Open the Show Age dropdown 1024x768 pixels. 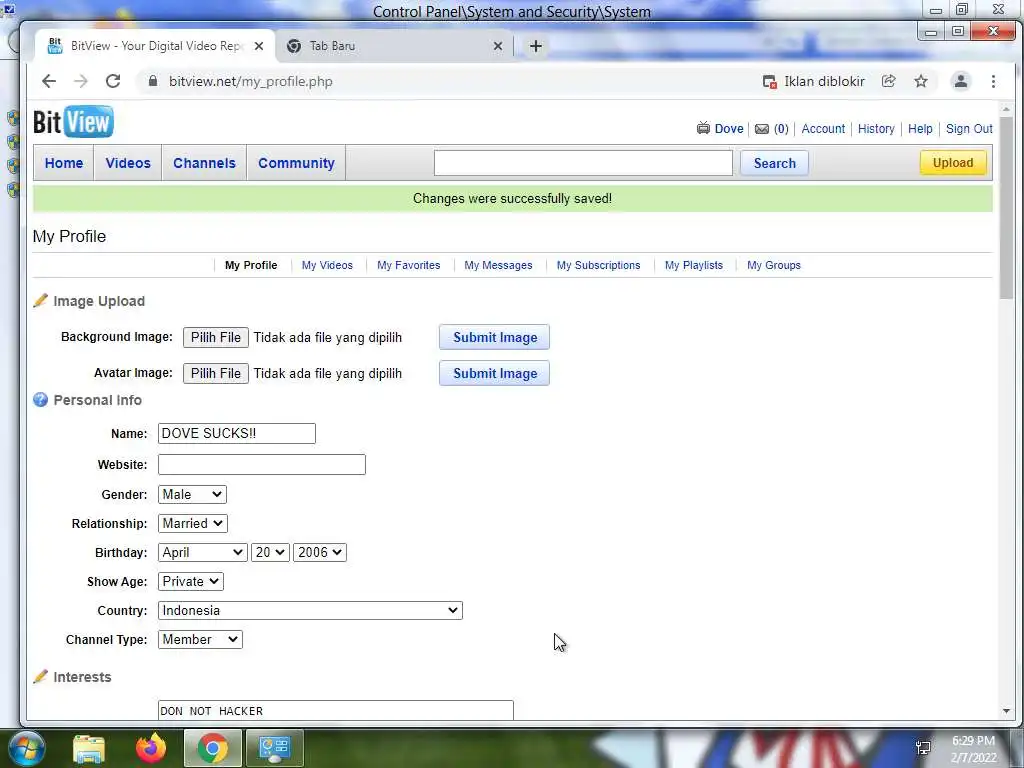[x=191, y=581]
